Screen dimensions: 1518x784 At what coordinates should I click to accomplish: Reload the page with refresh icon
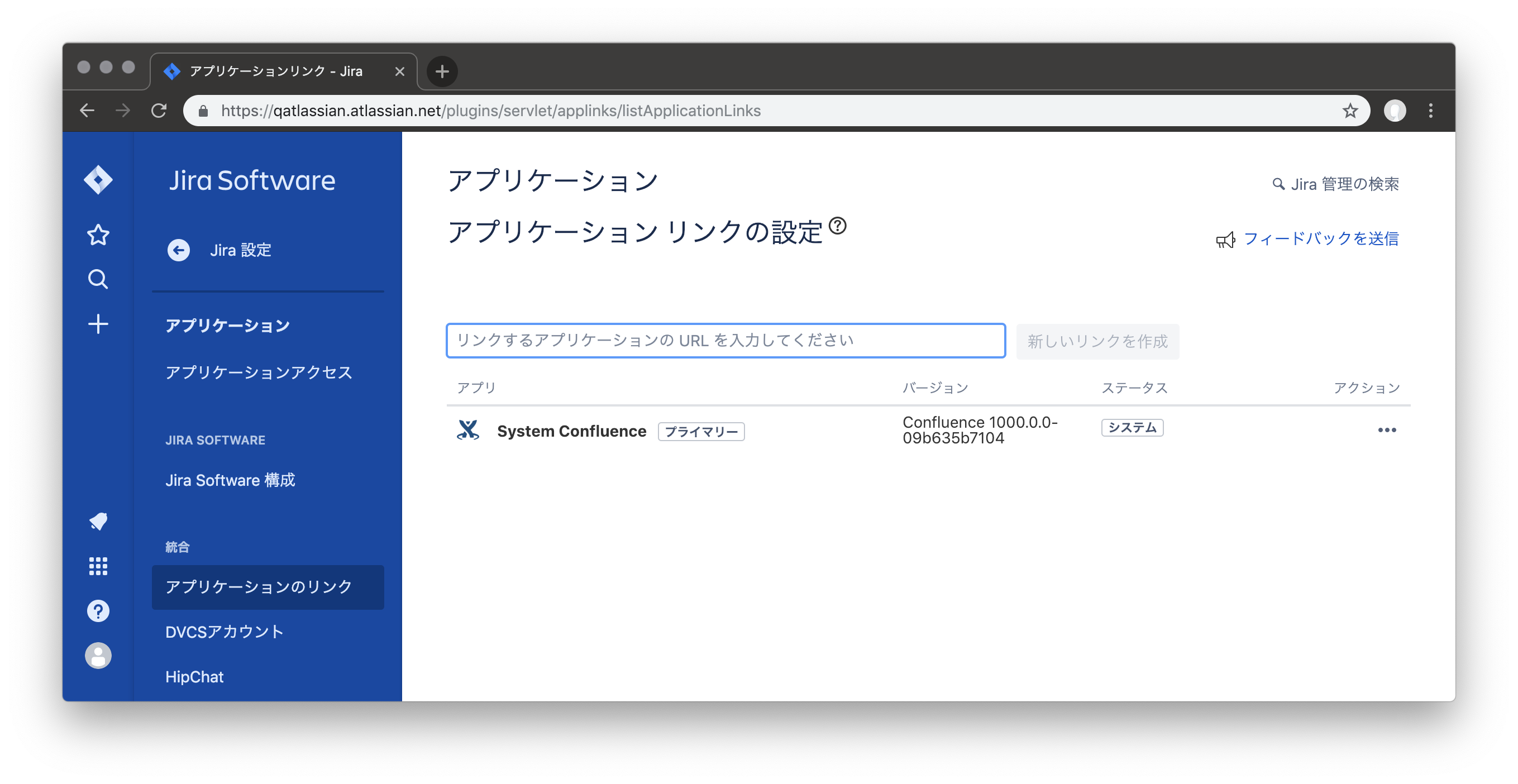pyautogui.click(x=159, y=111)
